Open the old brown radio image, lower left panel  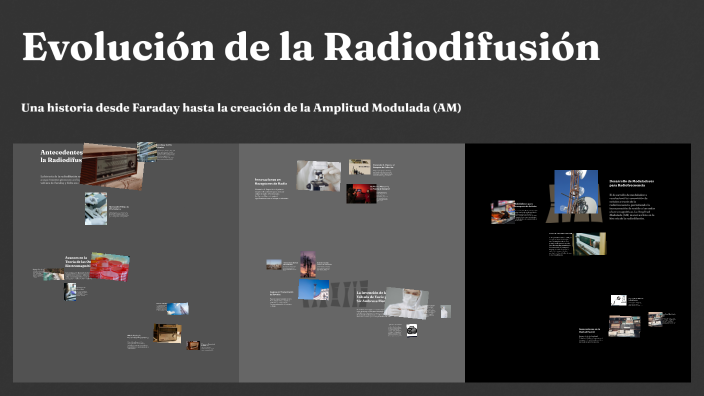pos(167,334)
